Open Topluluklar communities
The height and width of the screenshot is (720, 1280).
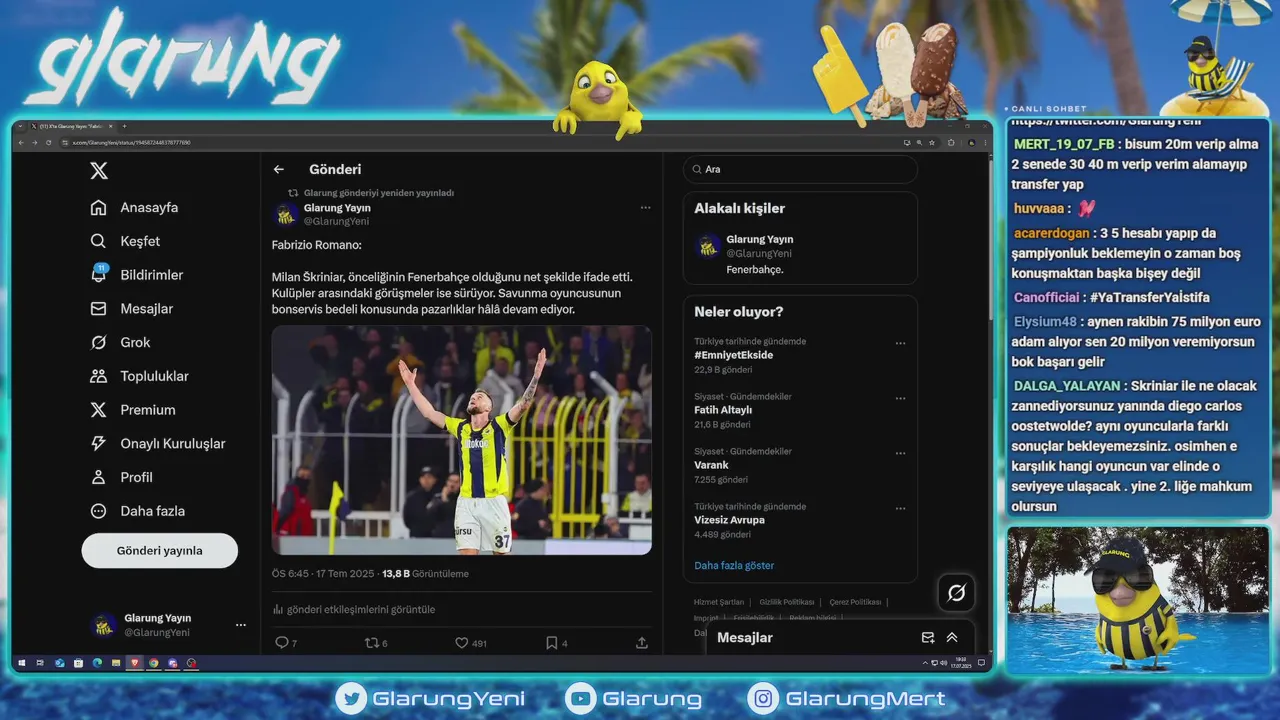coord(139,376)
